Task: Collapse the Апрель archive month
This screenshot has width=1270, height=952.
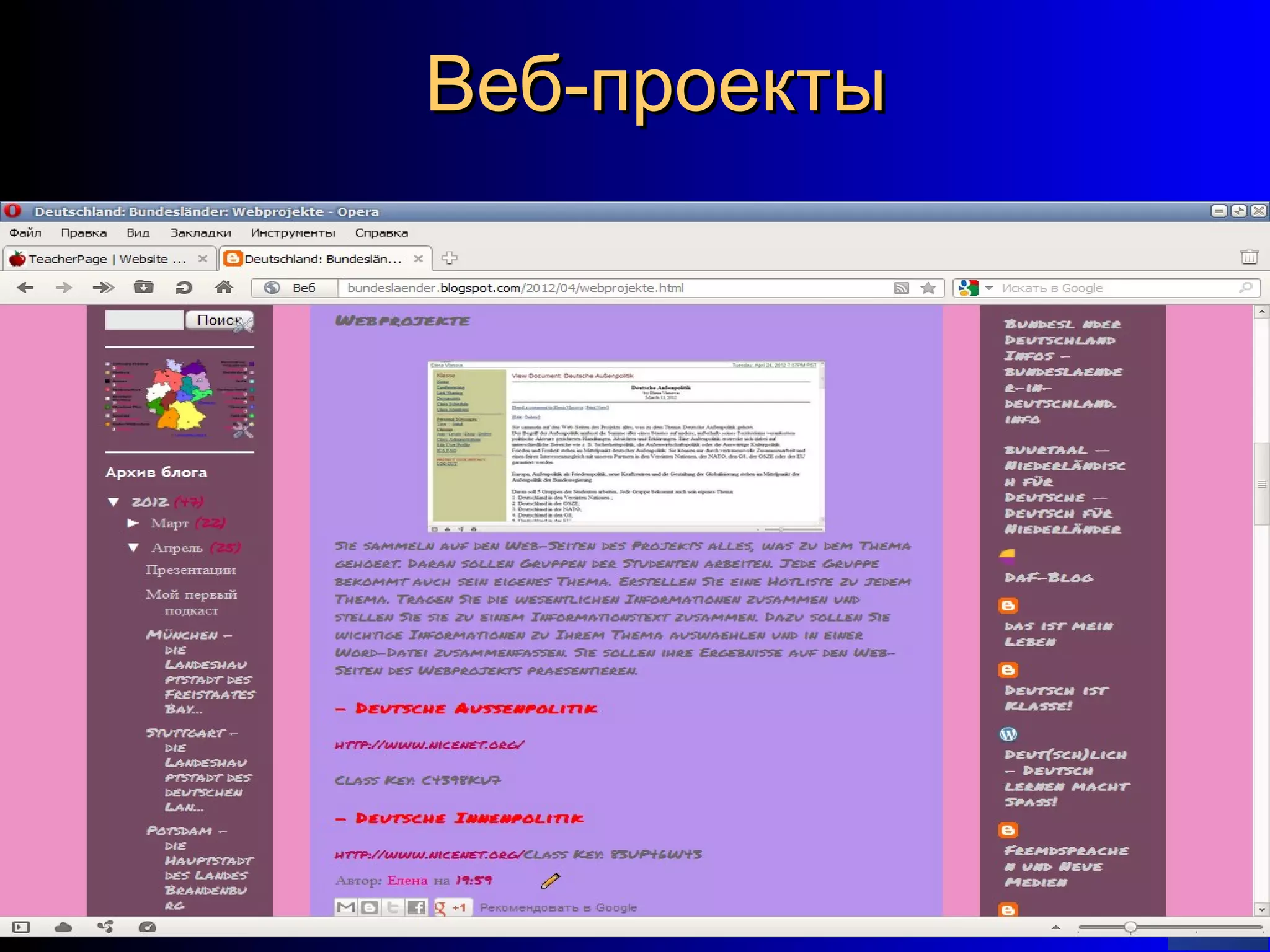Action: pyautogui.click(x=133, y=547)
